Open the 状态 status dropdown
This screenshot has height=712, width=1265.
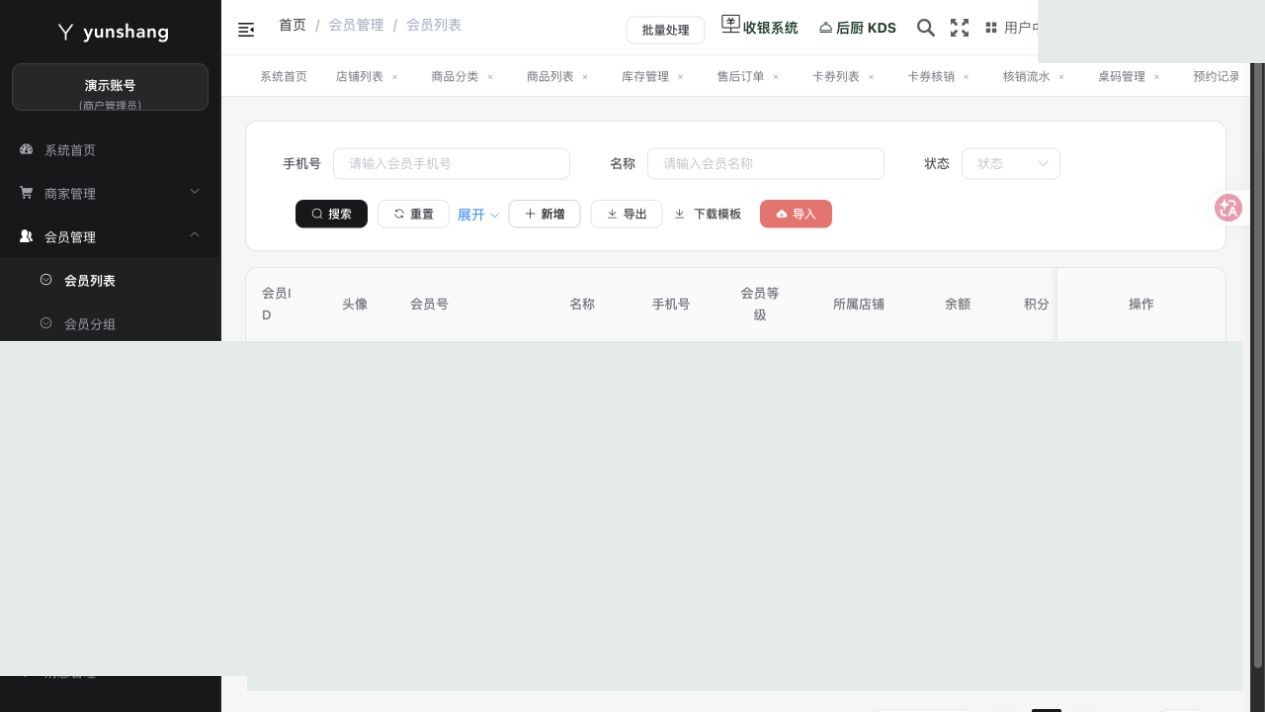click(x=1011, y=164)
